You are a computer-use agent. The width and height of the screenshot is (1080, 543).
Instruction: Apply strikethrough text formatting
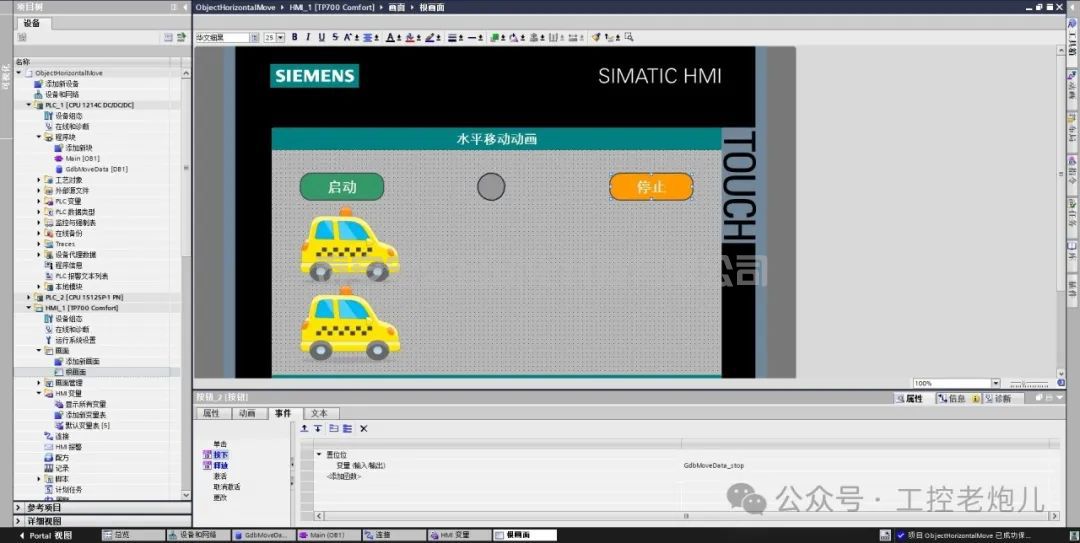coord(334,37)
